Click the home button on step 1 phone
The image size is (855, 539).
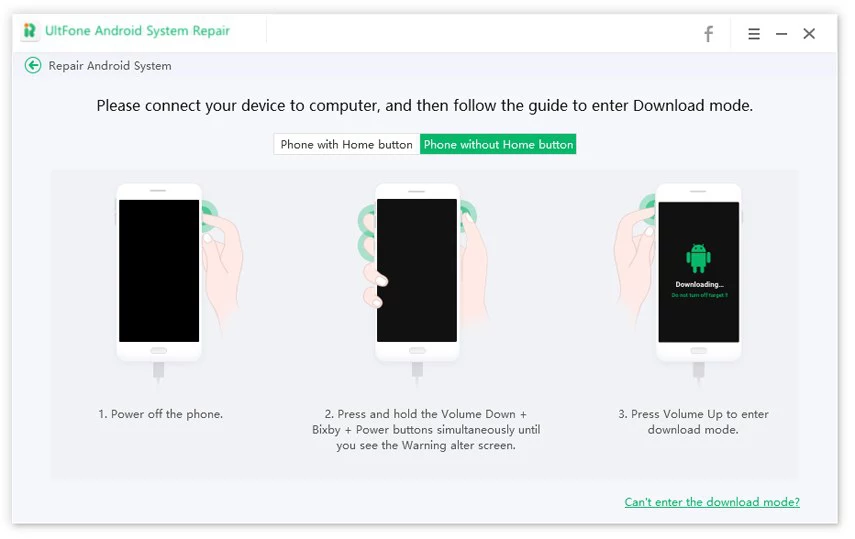159,351
